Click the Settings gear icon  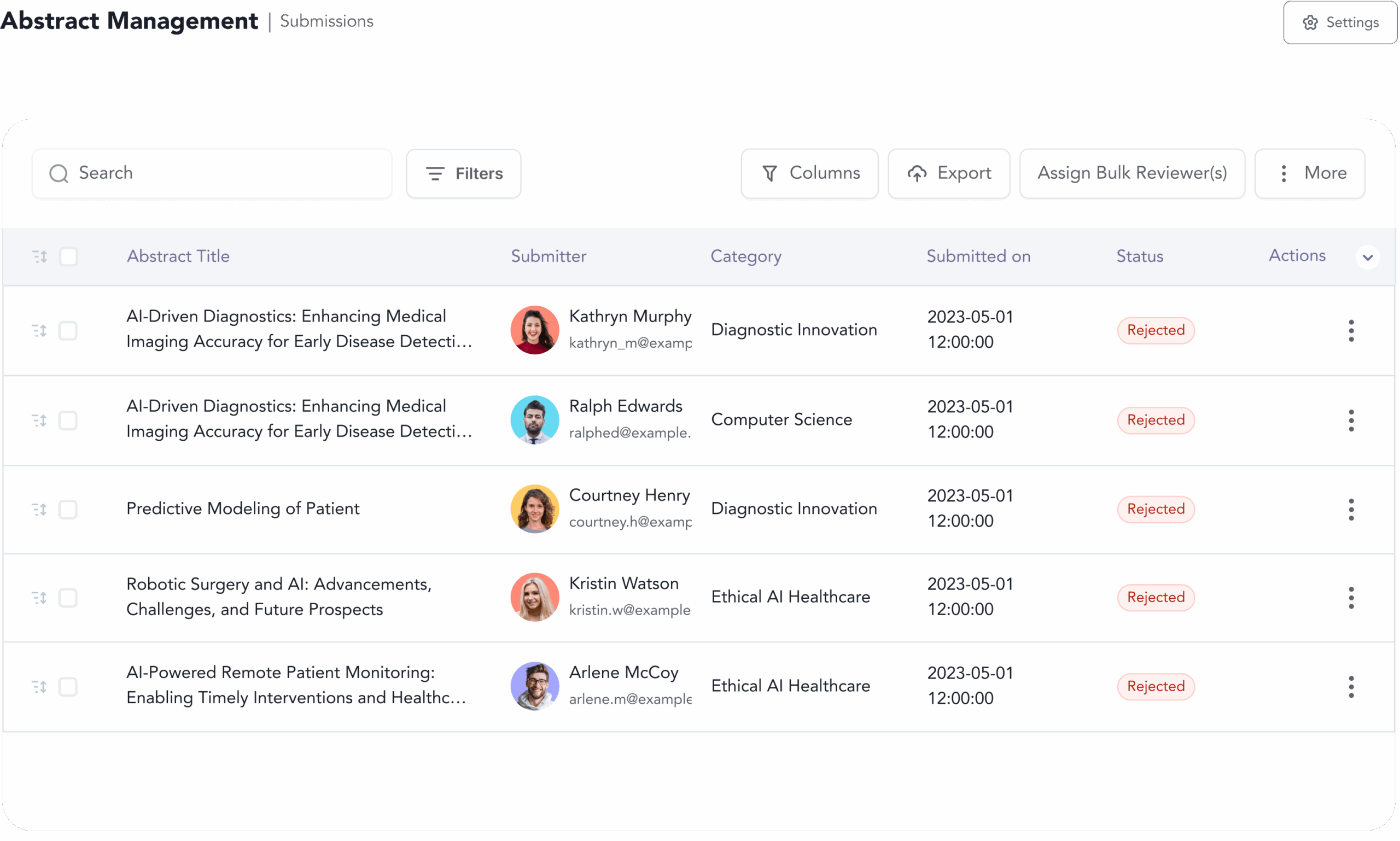point(1310,22)
